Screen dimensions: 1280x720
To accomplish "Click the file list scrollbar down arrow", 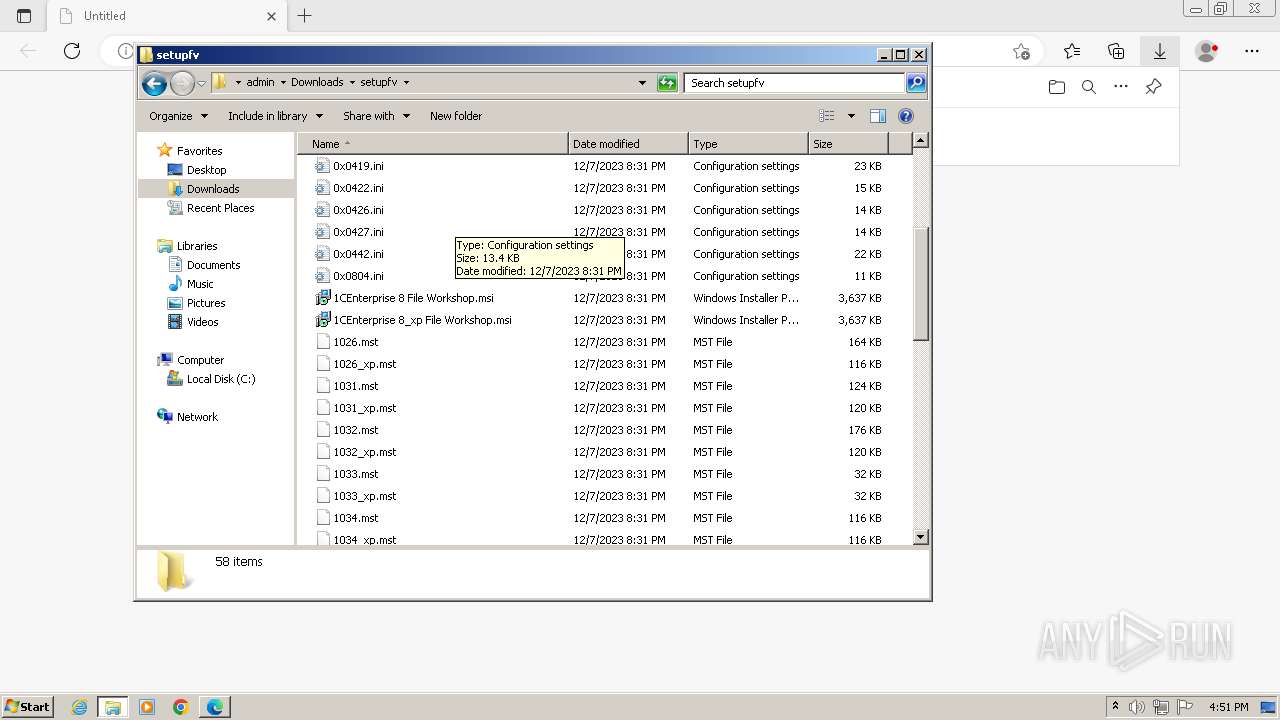I will pyautogui.click(x=921, y=537).
